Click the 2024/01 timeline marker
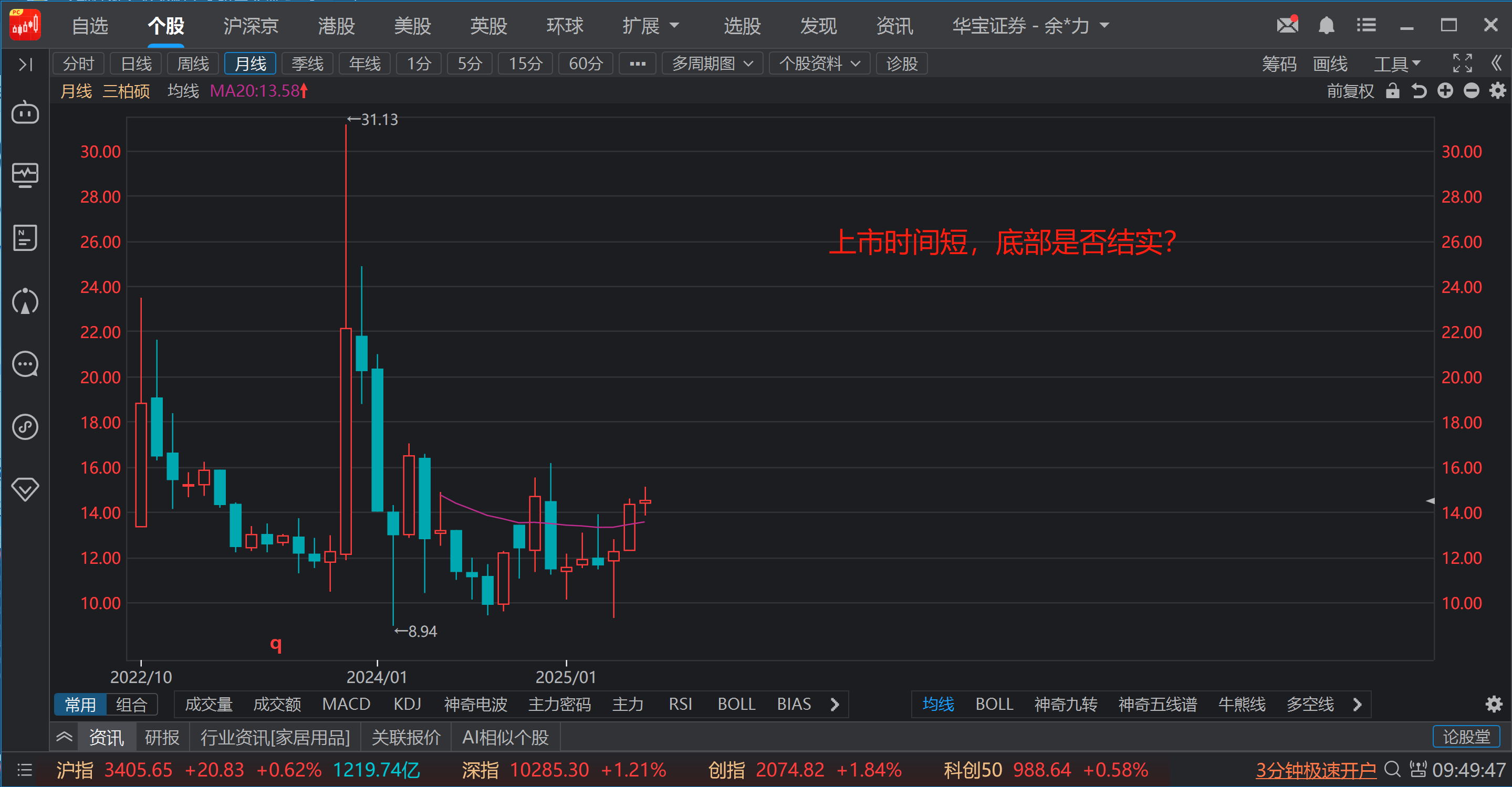The image size is (1512, 787). 377,677
